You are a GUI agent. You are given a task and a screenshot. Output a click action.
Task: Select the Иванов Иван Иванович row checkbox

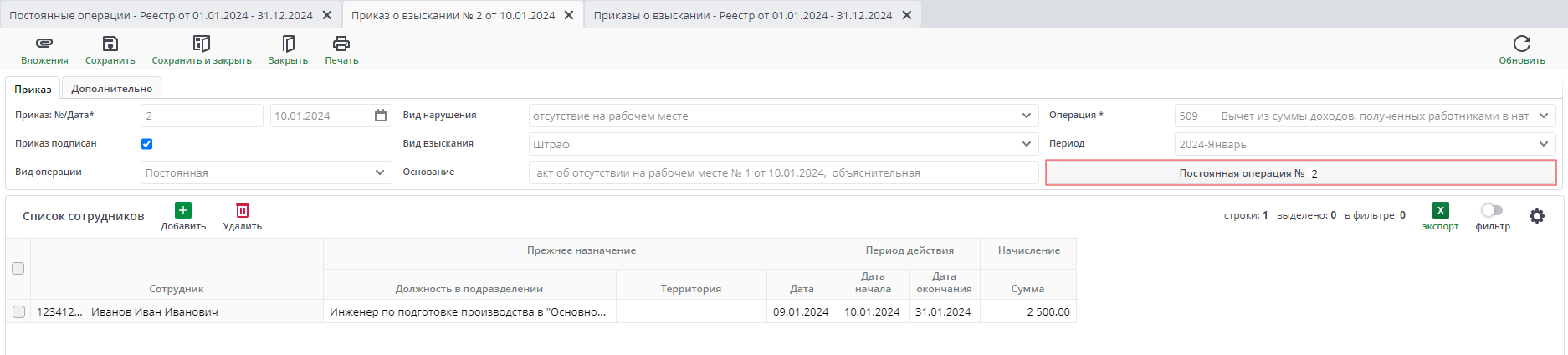point(18,312)
